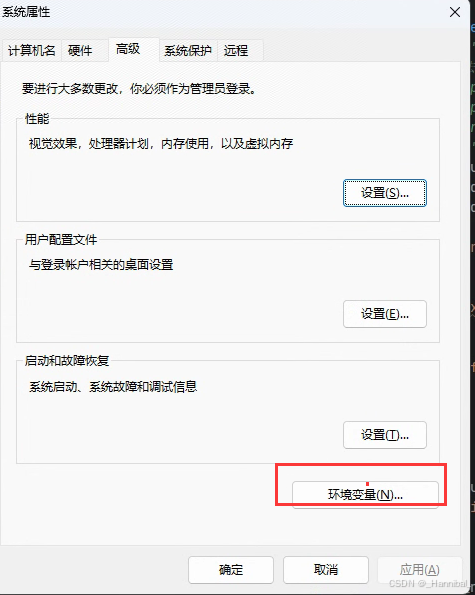Screen dimensions: 475x595
Task: Switch to the 计算机名 tab
Action: [x=31, y=50]
